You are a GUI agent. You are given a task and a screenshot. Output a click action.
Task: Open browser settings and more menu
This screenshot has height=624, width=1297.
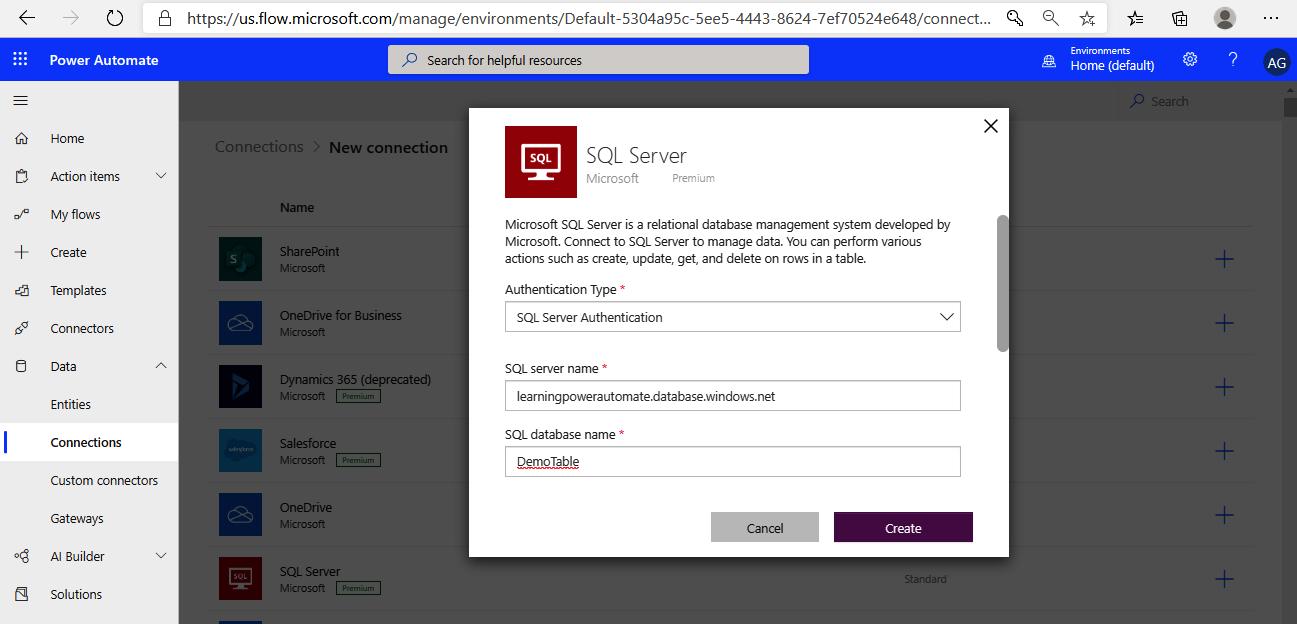[x=1271, y=18]
